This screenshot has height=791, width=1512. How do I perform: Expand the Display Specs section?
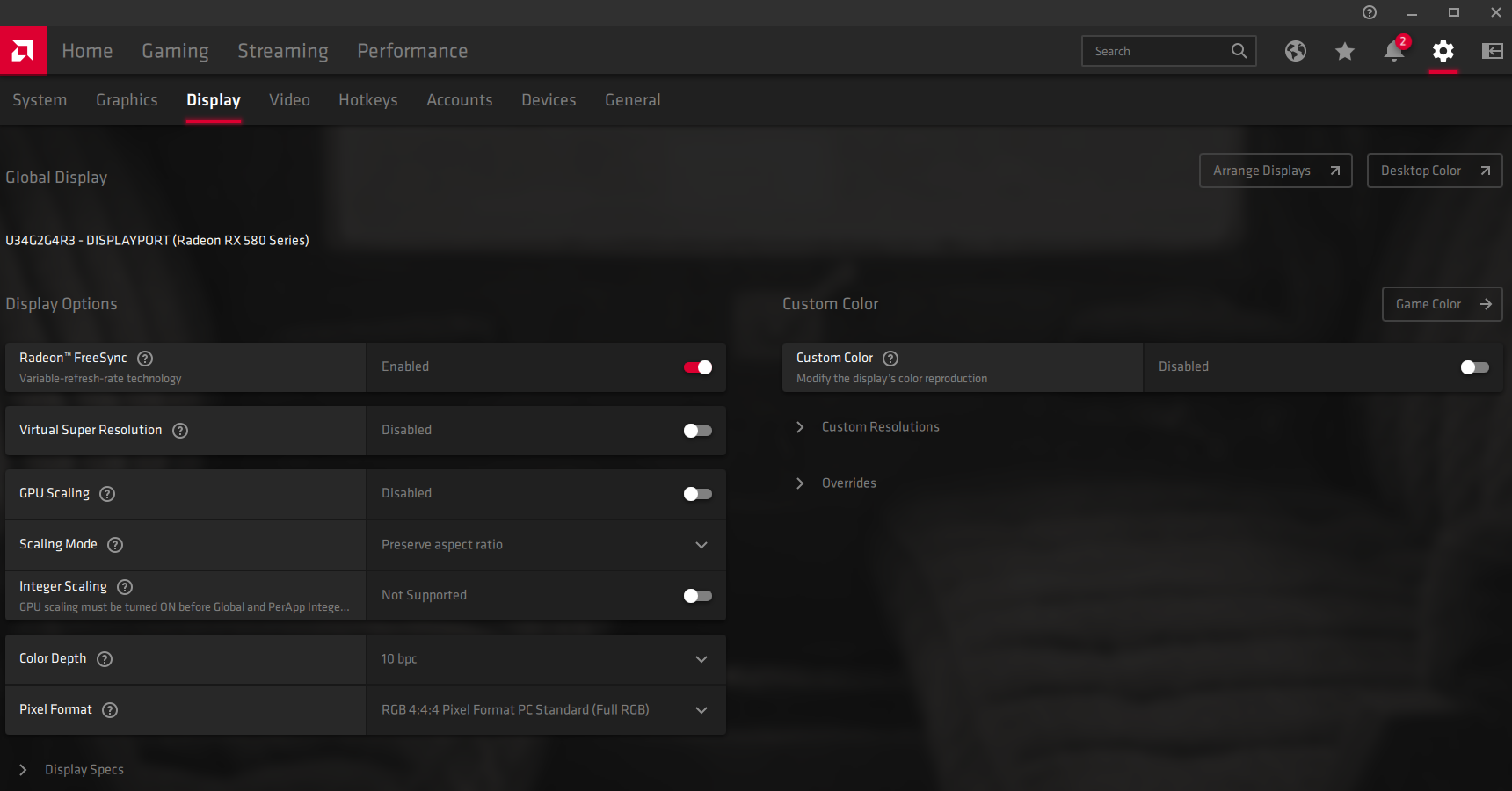coord(84,770)
